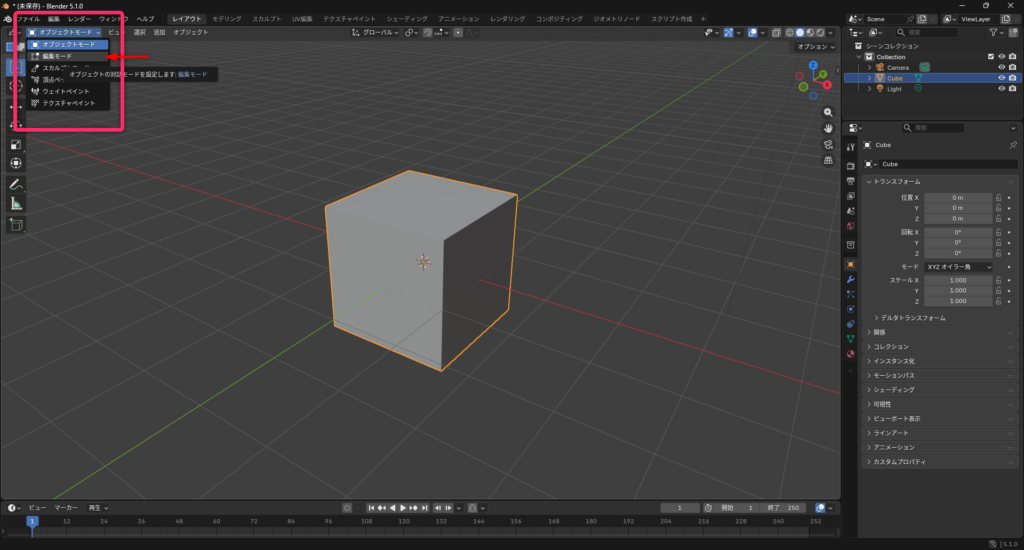This screenshot has height=550, width=1024.
Task: Open the オプション dropdown in viewport
Action: 815,46
